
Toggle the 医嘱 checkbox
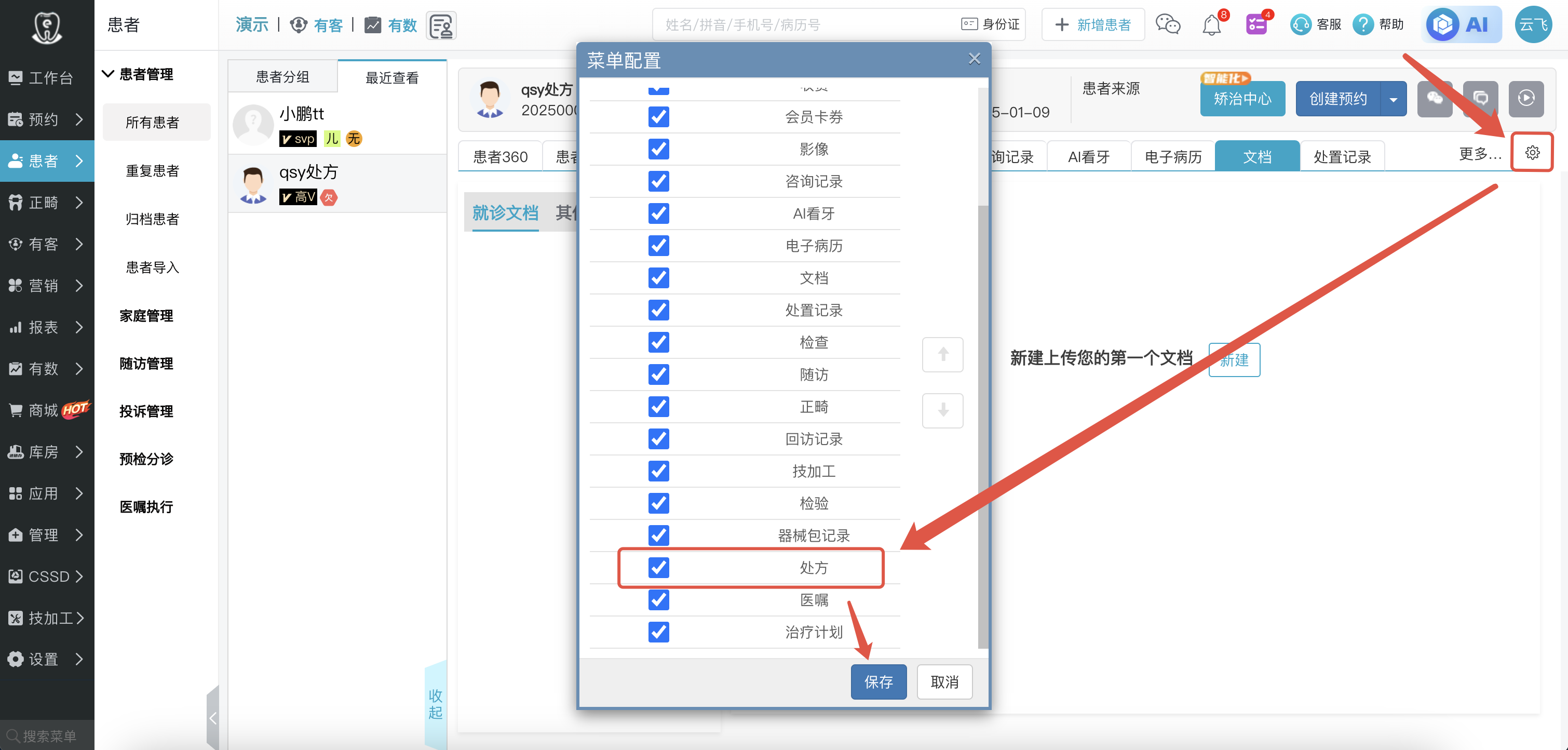pos(658,599)
